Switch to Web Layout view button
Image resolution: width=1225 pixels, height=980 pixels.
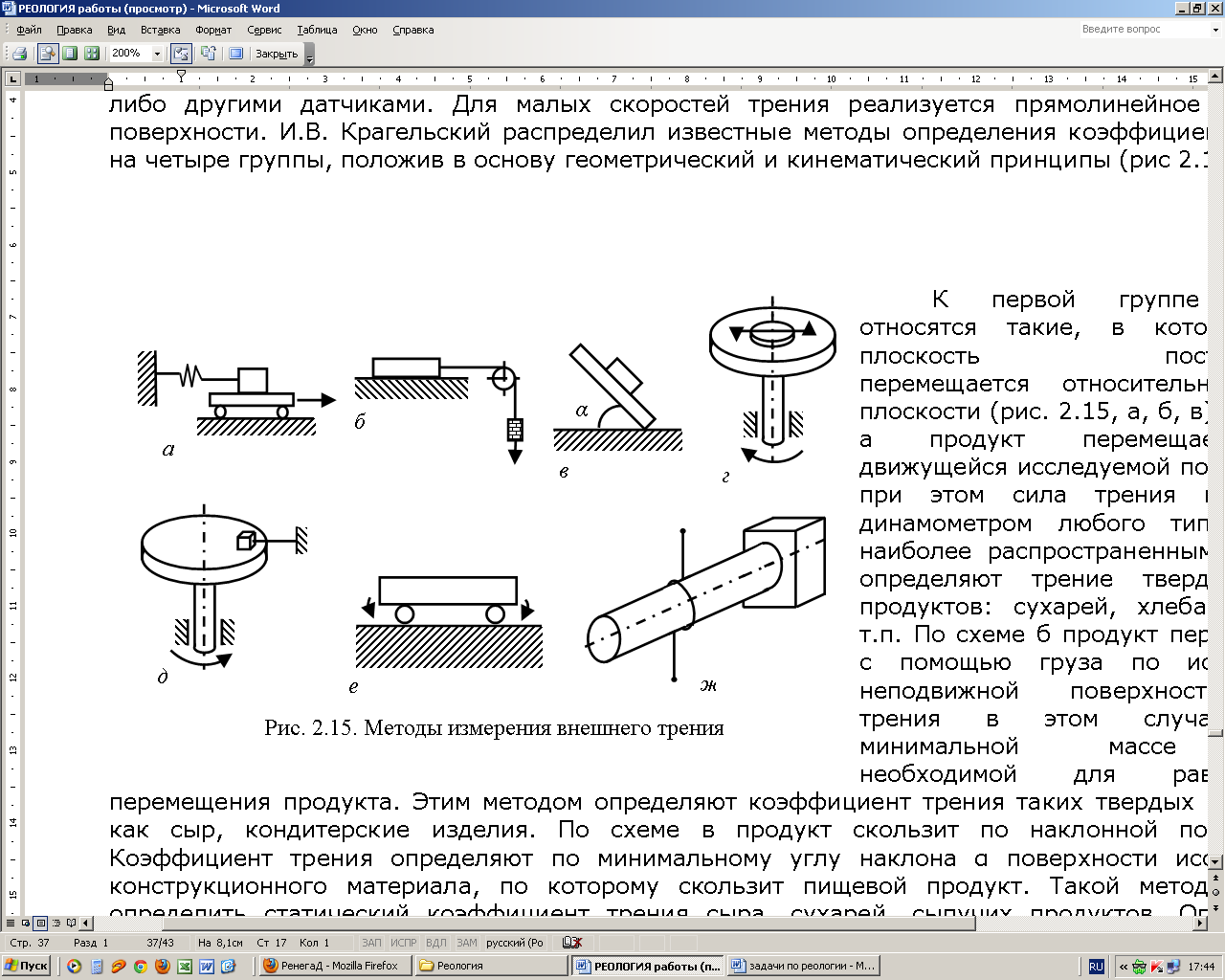pyautogui.click(x=26, y=924)
